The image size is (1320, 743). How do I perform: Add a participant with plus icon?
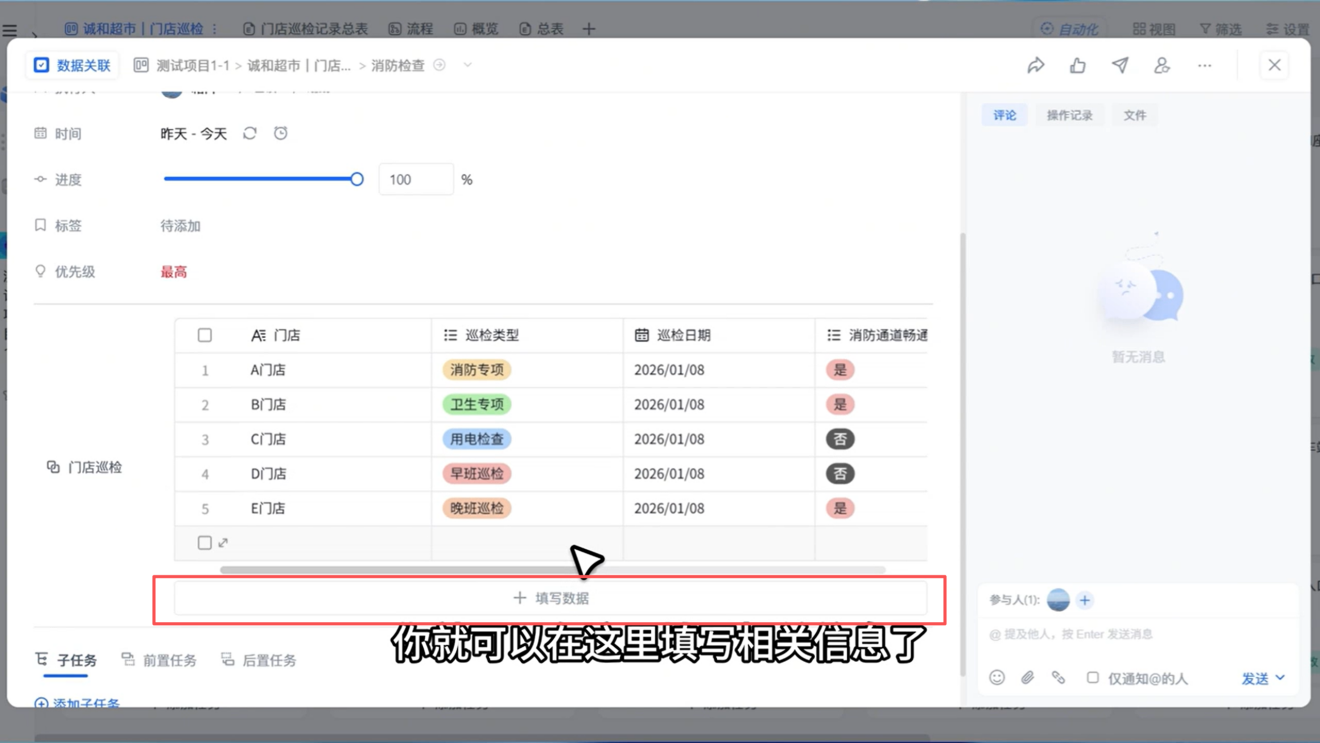[x=1085, y=600]
